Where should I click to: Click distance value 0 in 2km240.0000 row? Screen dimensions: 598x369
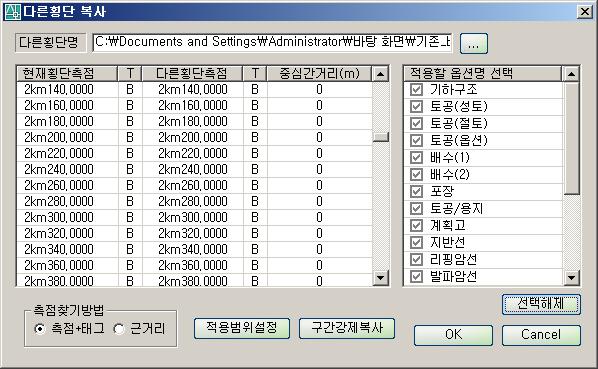point(319,170)
